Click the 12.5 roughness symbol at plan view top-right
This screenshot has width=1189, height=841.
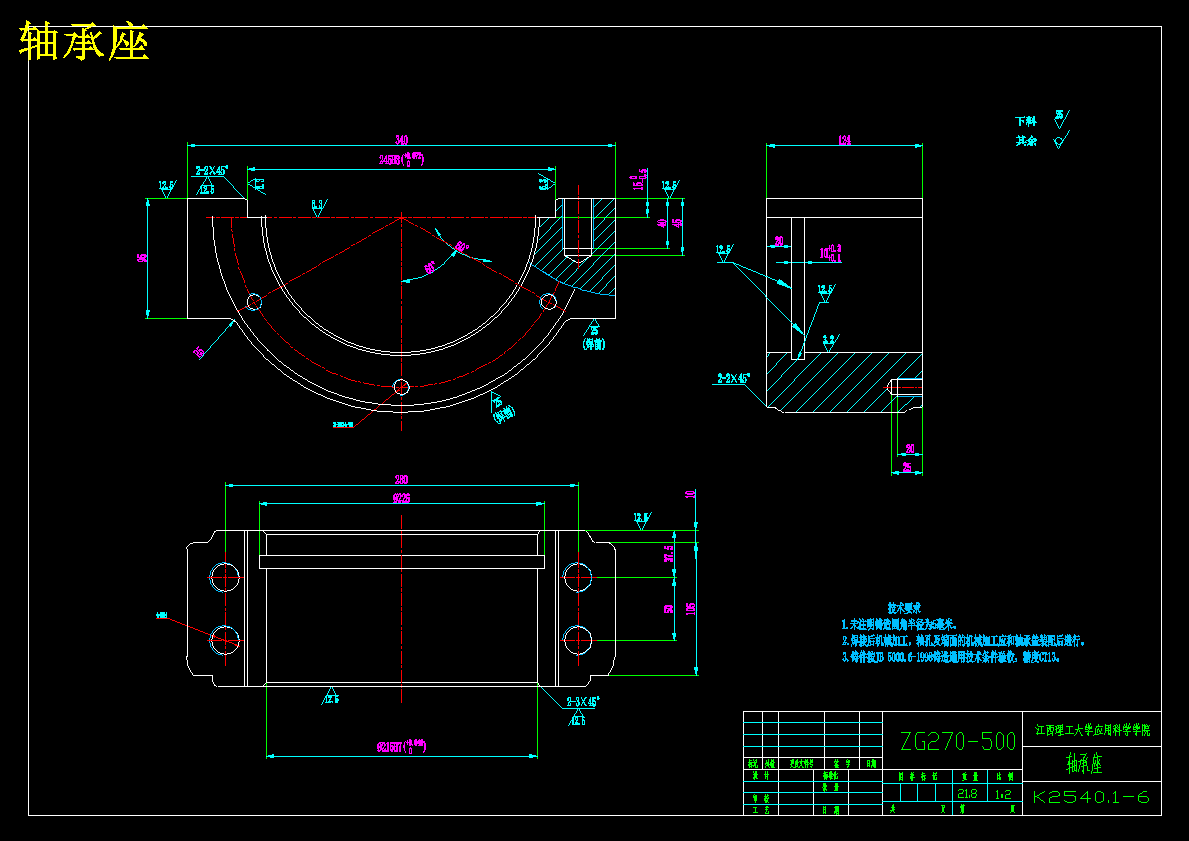642,521
